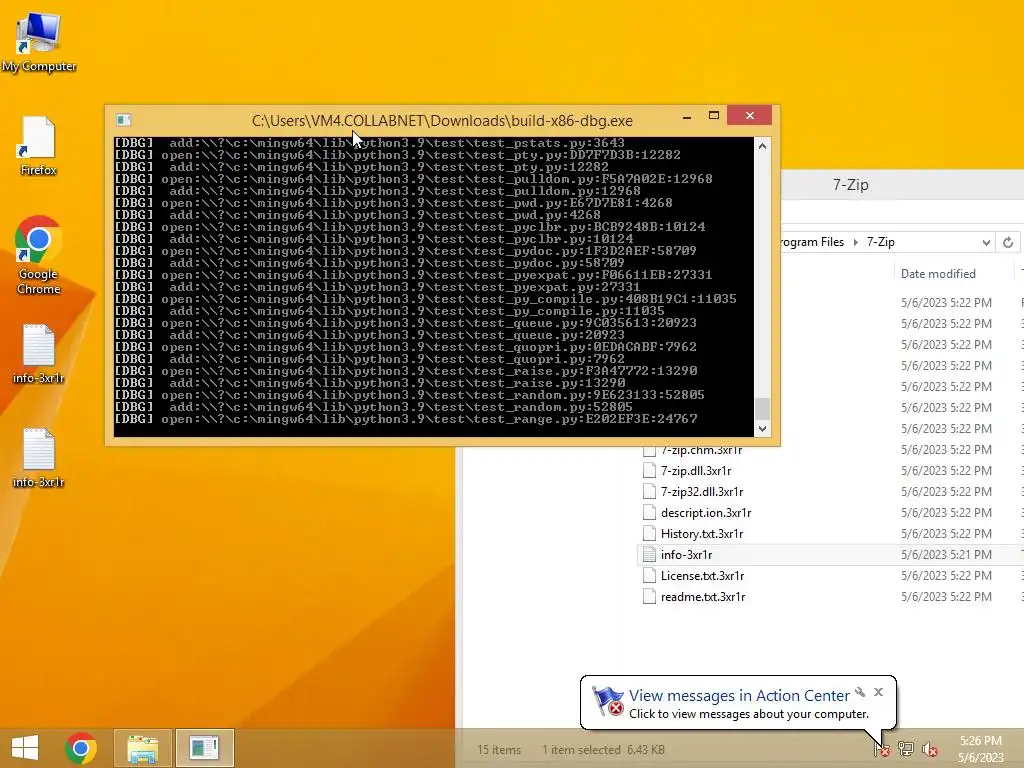Switch to console app taskbar button

(204, 748)
